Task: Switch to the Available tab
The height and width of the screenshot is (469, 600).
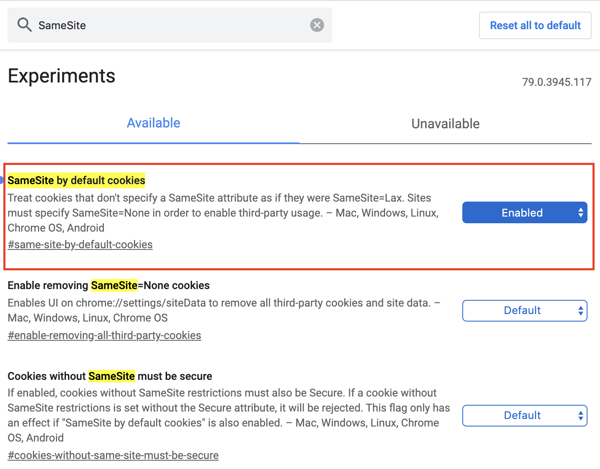Action: (x=153, y=123)
